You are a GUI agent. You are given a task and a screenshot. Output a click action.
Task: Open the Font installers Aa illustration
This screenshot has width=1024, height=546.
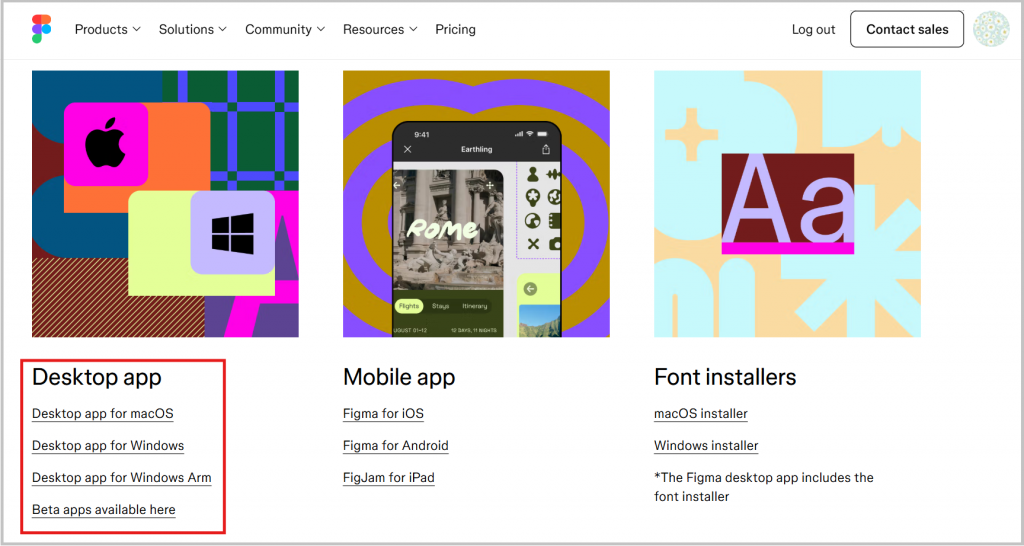(787, 204)
